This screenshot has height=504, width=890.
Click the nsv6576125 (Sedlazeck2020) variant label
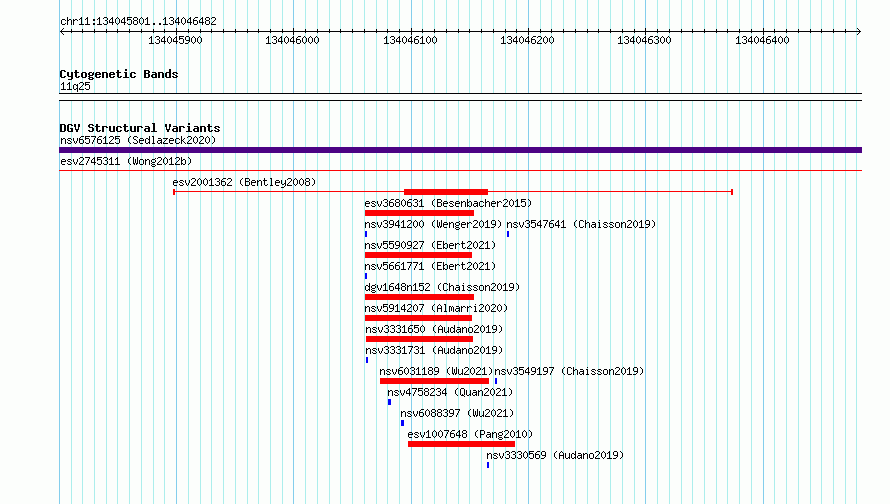click(138, 140)
